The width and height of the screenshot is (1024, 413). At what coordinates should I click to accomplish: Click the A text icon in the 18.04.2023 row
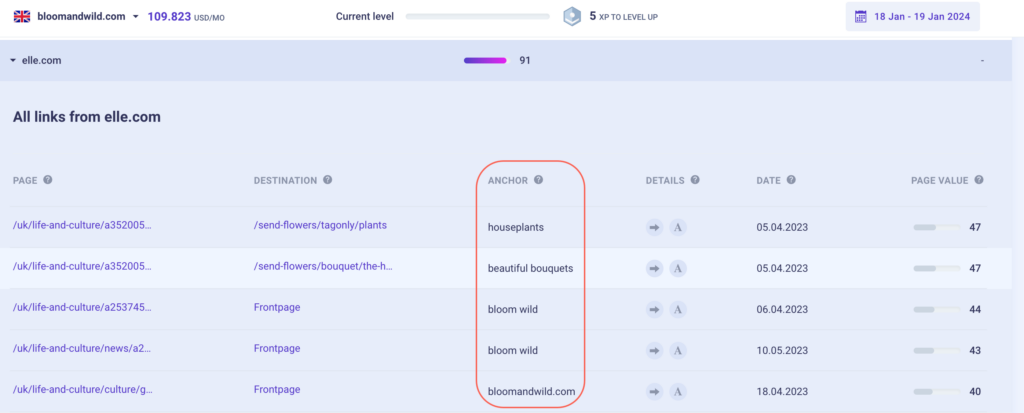click(x=678, y=392)
